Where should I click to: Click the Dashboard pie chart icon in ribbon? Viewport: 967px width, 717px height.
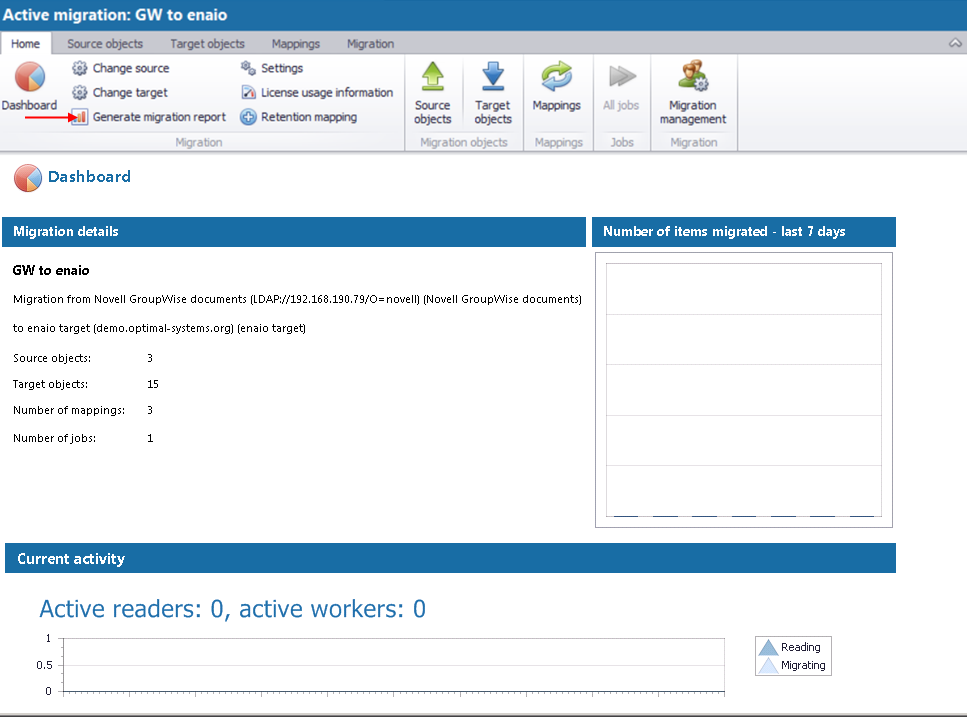point(29,78)
